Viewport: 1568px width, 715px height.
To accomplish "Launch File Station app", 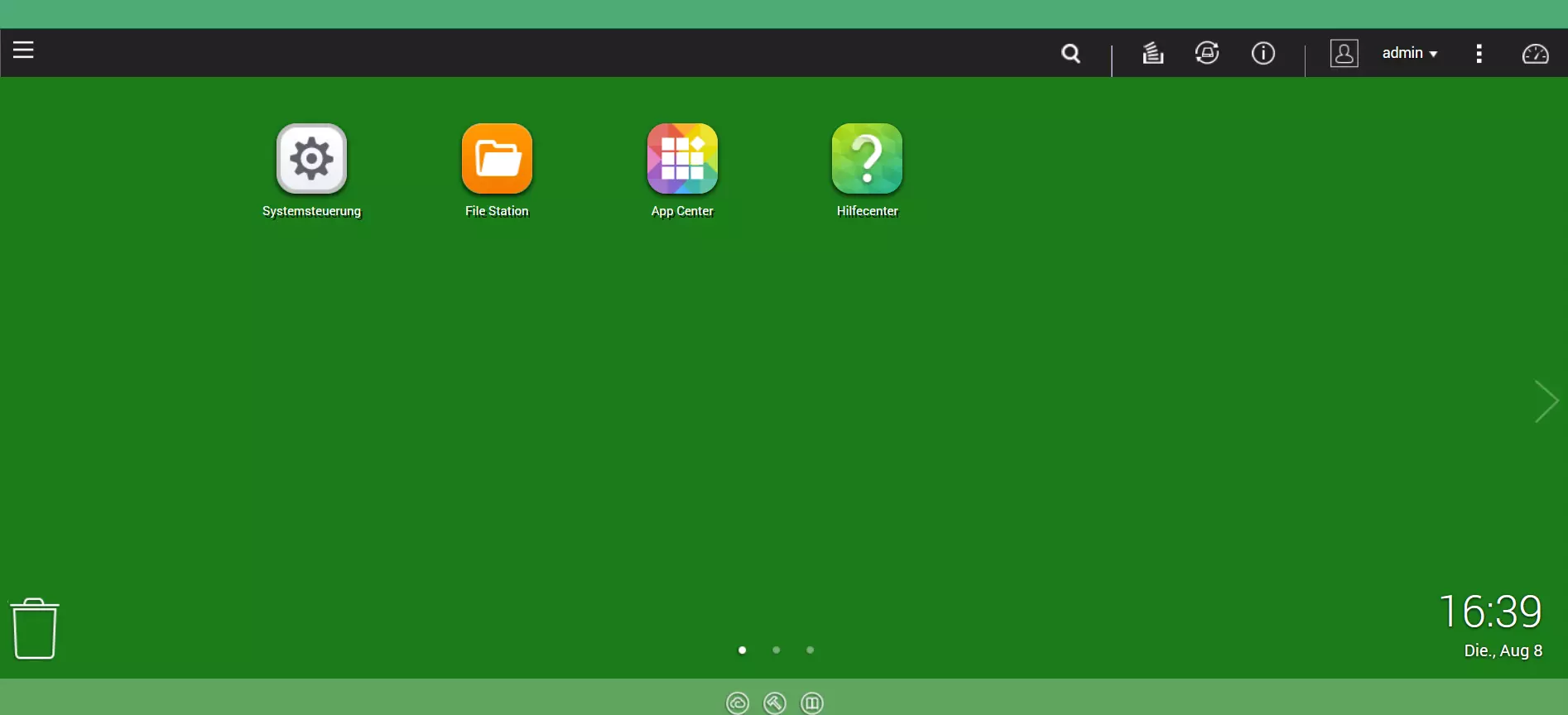I will 497,159.
